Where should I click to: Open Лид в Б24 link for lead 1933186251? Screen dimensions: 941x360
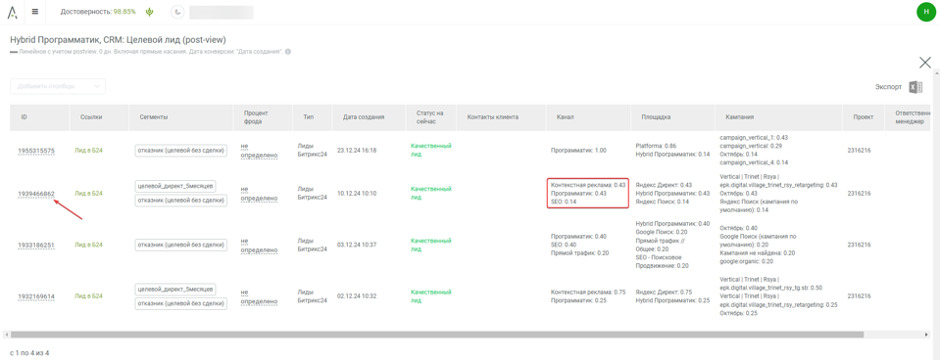click(88, 245)
